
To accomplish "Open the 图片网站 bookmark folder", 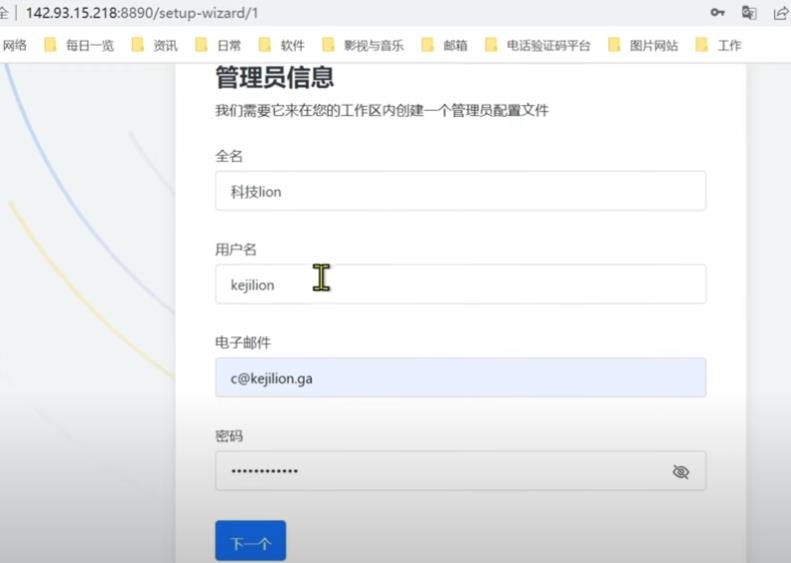I will click(x=643, y=45).
